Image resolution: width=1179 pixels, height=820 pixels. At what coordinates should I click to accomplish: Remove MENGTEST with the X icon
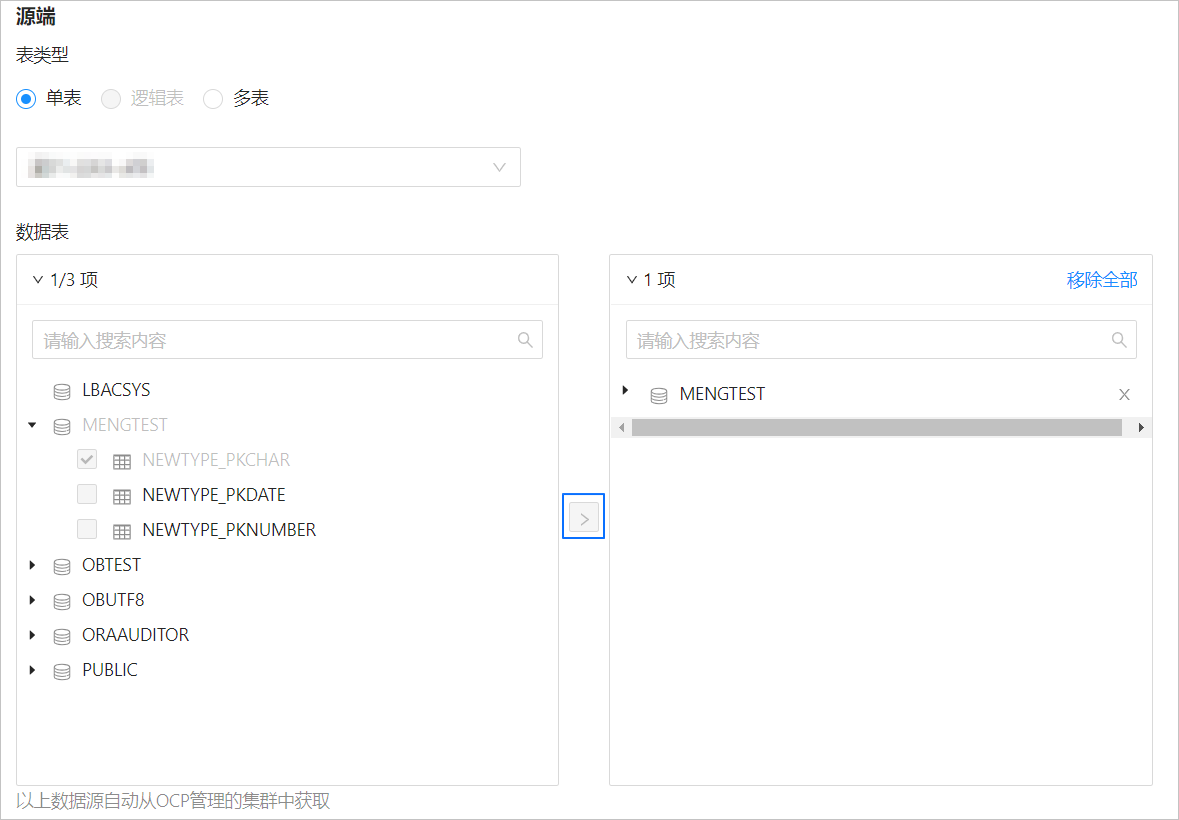coord(1124,395)
